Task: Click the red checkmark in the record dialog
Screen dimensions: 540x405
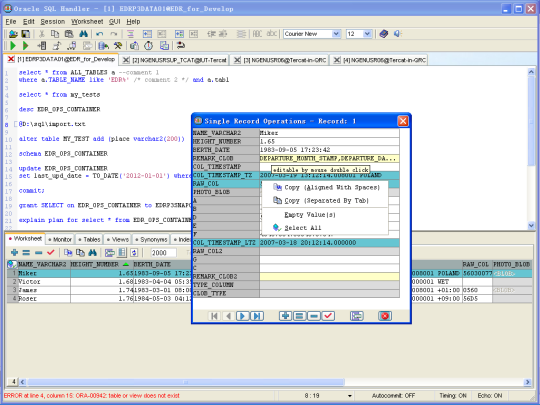Action: click(328, 316)
